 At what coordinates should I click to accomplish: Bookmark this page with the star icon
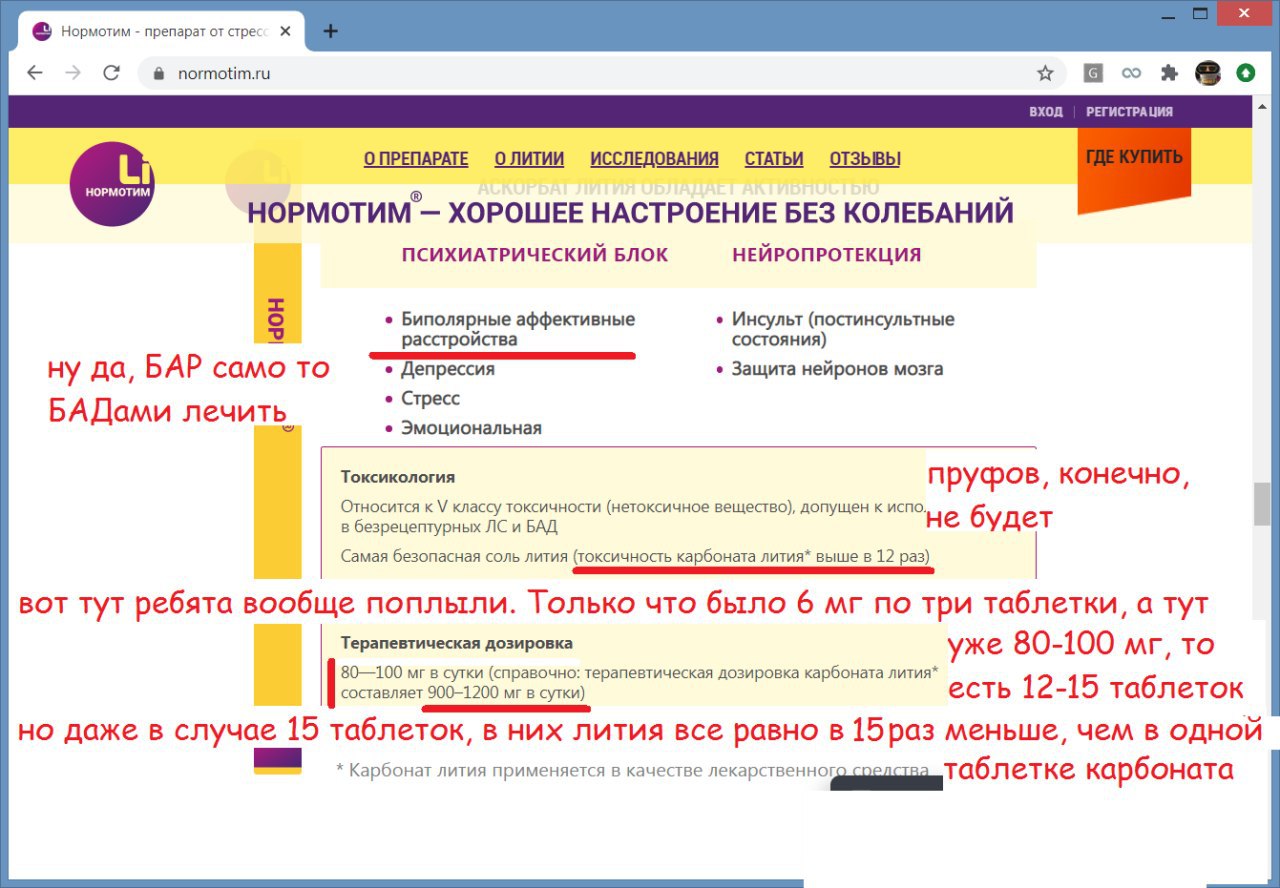tap(1045, 73)
